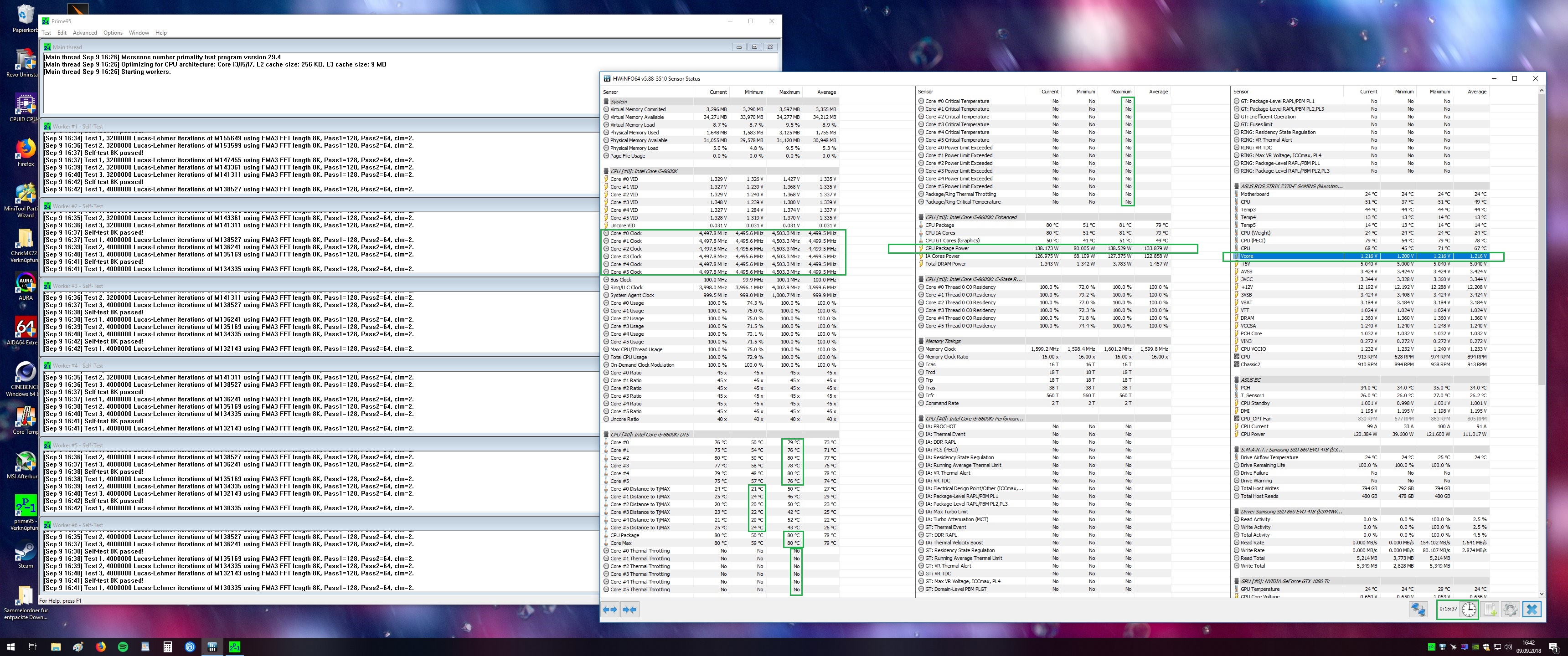Activate Worker #6 - Self-Test title bar
The width and height of the screenshot is (1568, 656).
(320, 525)
